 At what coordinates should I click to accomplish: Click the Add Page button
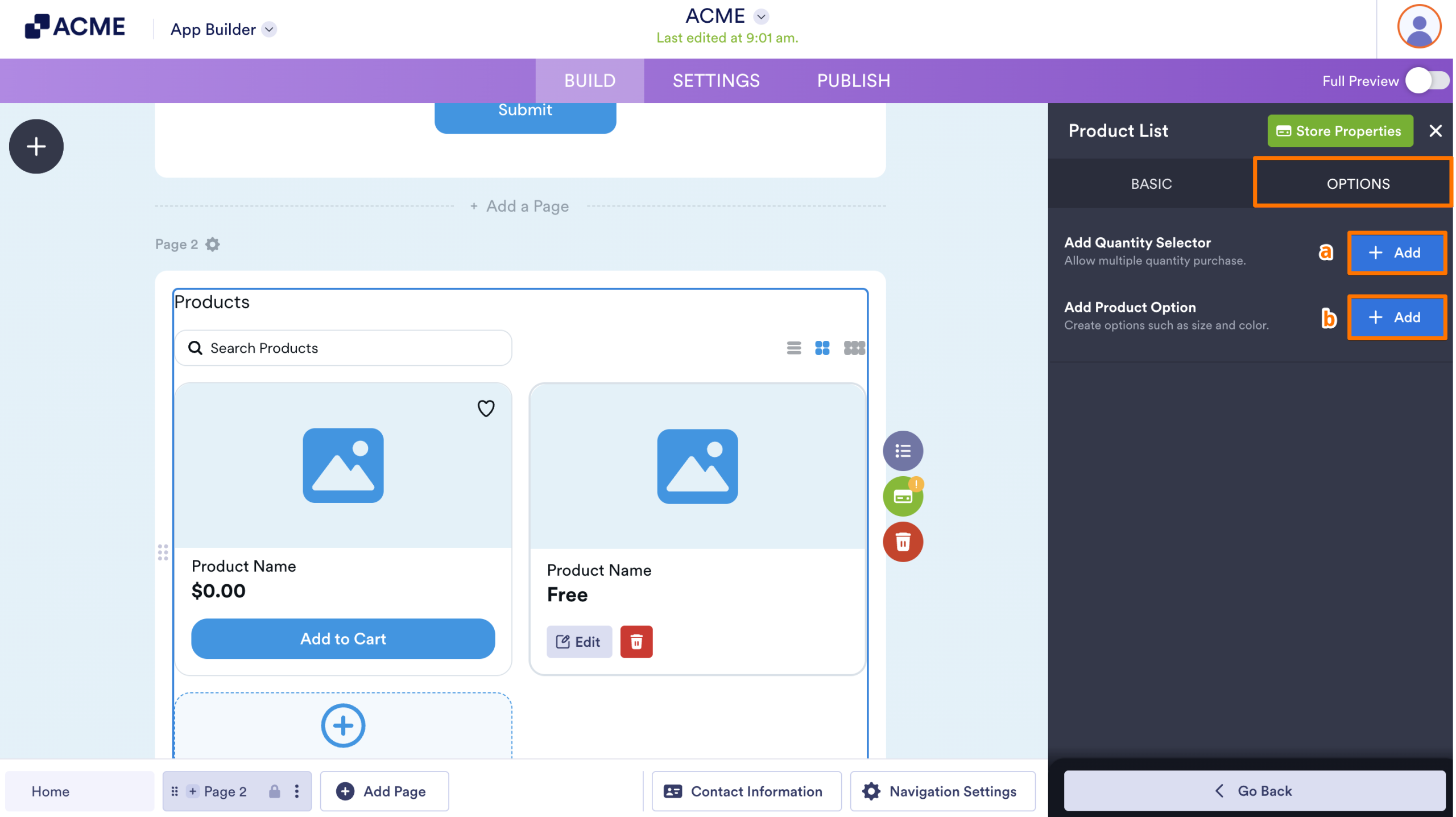point(385,793)
